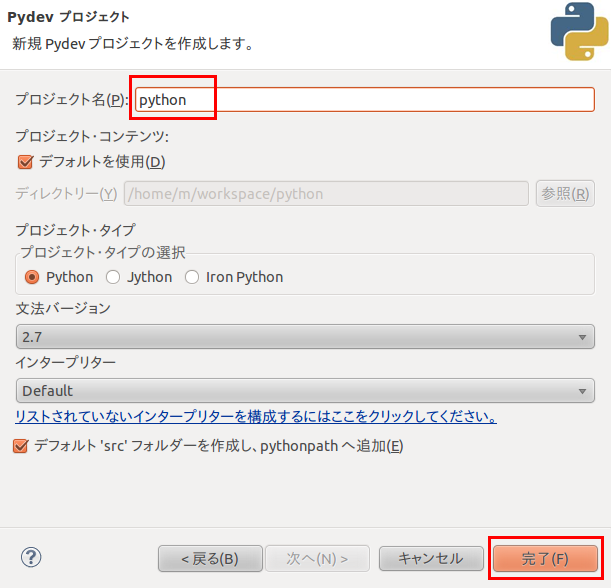Click the ディレクトリー path field
The height and width of the screenshot is (588, 611).
click(326, 193)
